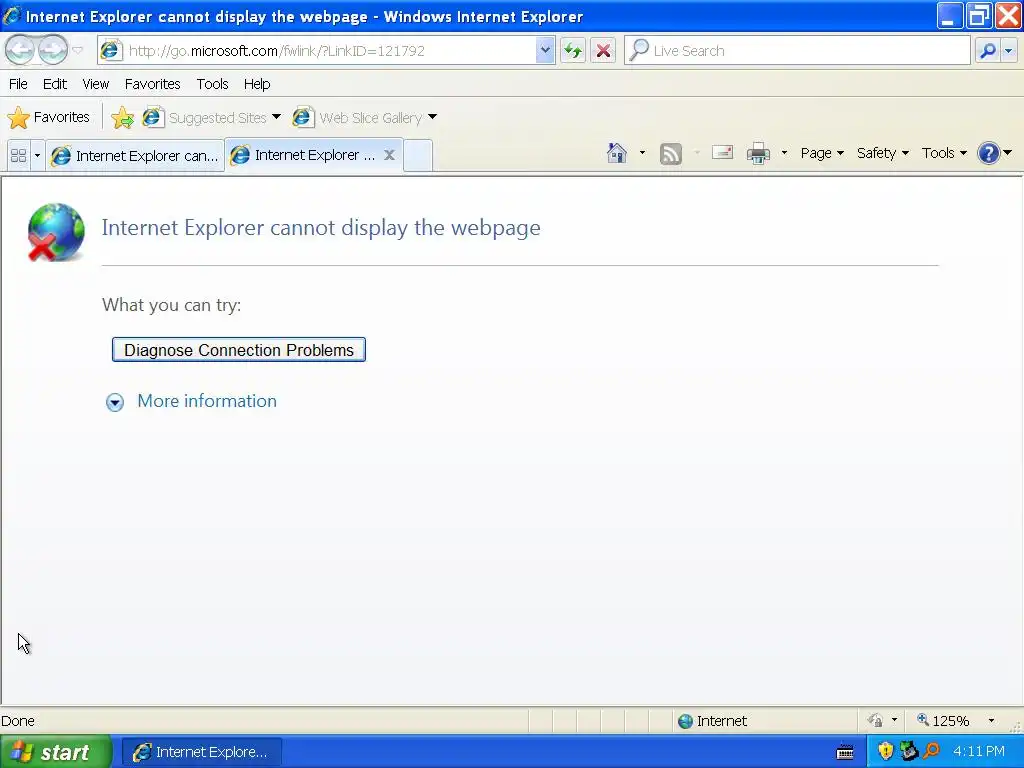This screenshot has width=1024, height=768.
Task: Click the 4:11 PM system clock
Action: (978, 752)
